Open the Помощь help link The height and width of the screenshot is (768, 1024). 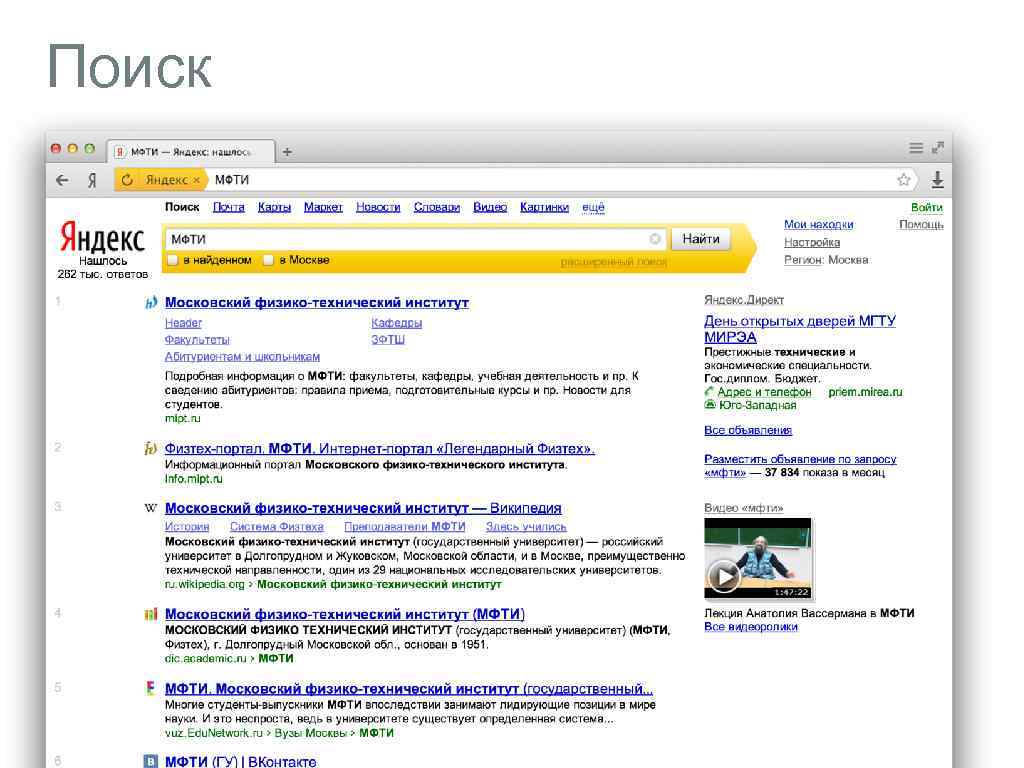pyautogui.click(x=921, y=225)
